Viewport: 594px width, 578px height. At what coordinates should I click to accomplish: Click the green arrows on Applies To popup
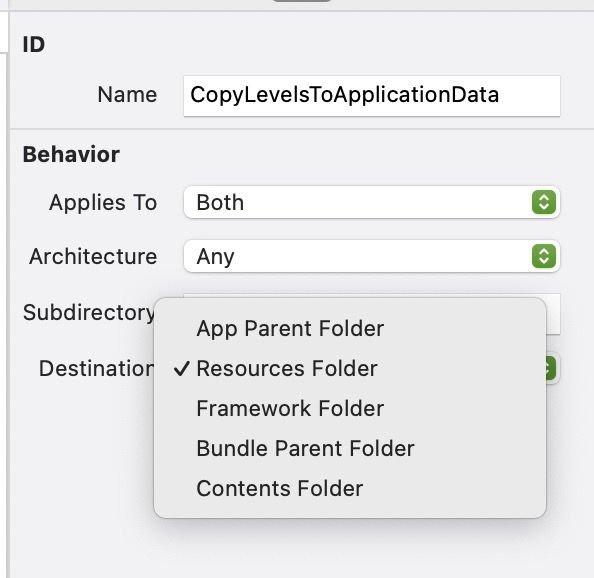click(544, 202)
